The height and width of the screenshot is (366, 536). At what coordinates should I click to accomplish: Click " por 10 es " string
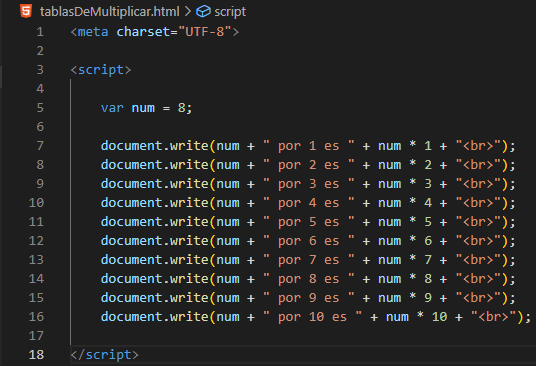pos(312,316)
